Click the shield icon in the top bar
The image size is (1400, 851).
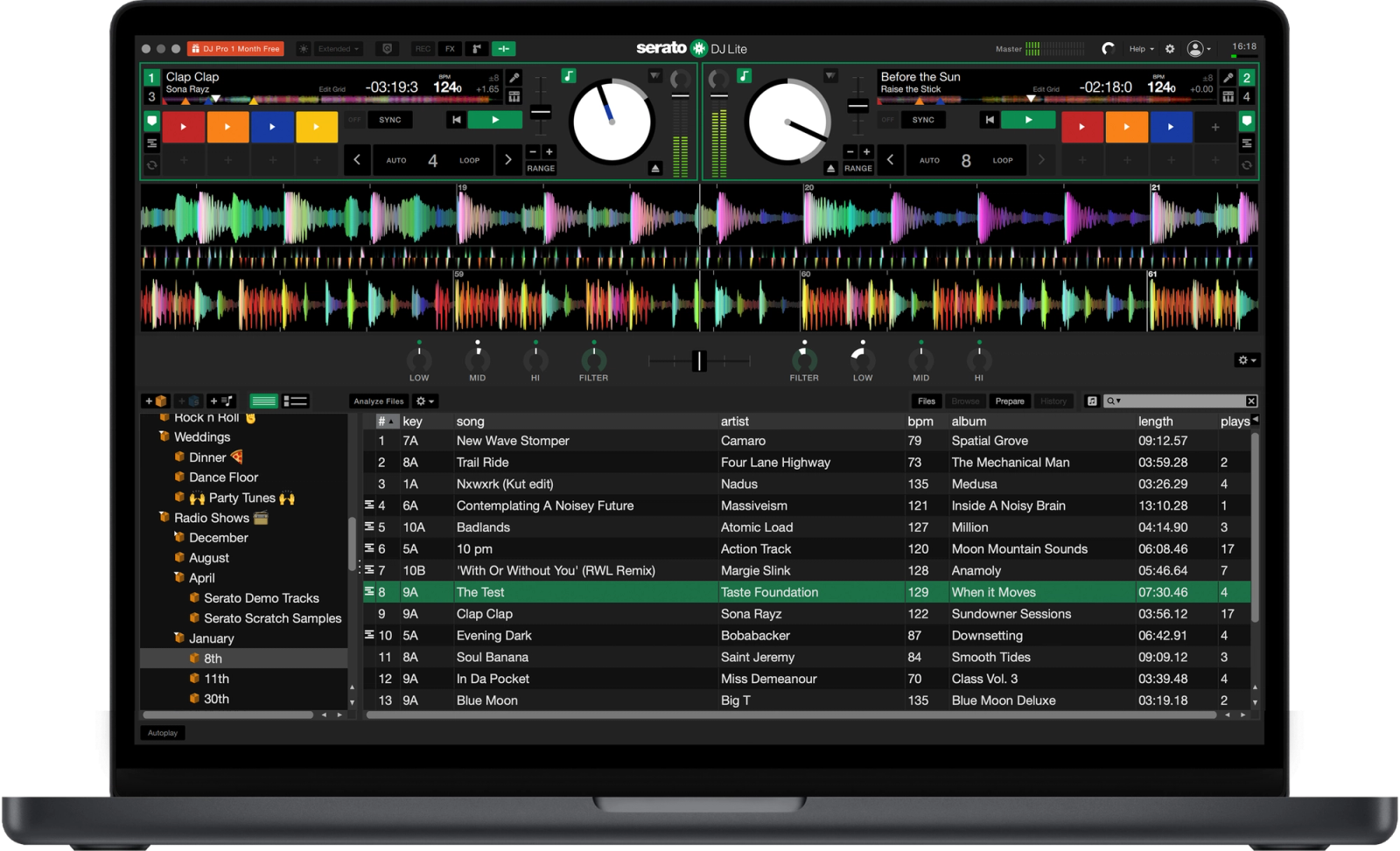[388, 49]
